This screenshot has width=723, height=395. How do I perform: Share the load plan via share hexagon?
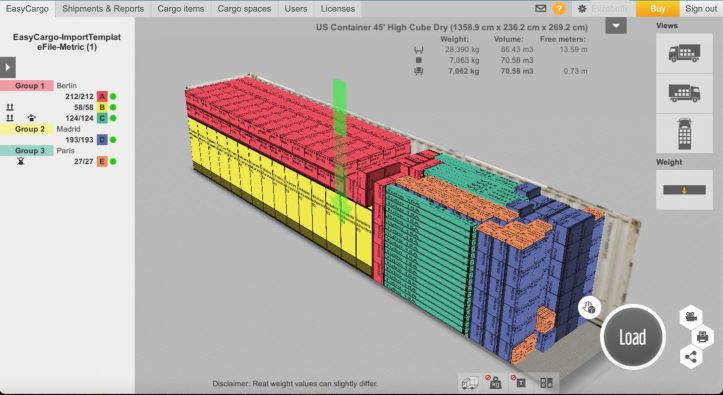(691, 357)
